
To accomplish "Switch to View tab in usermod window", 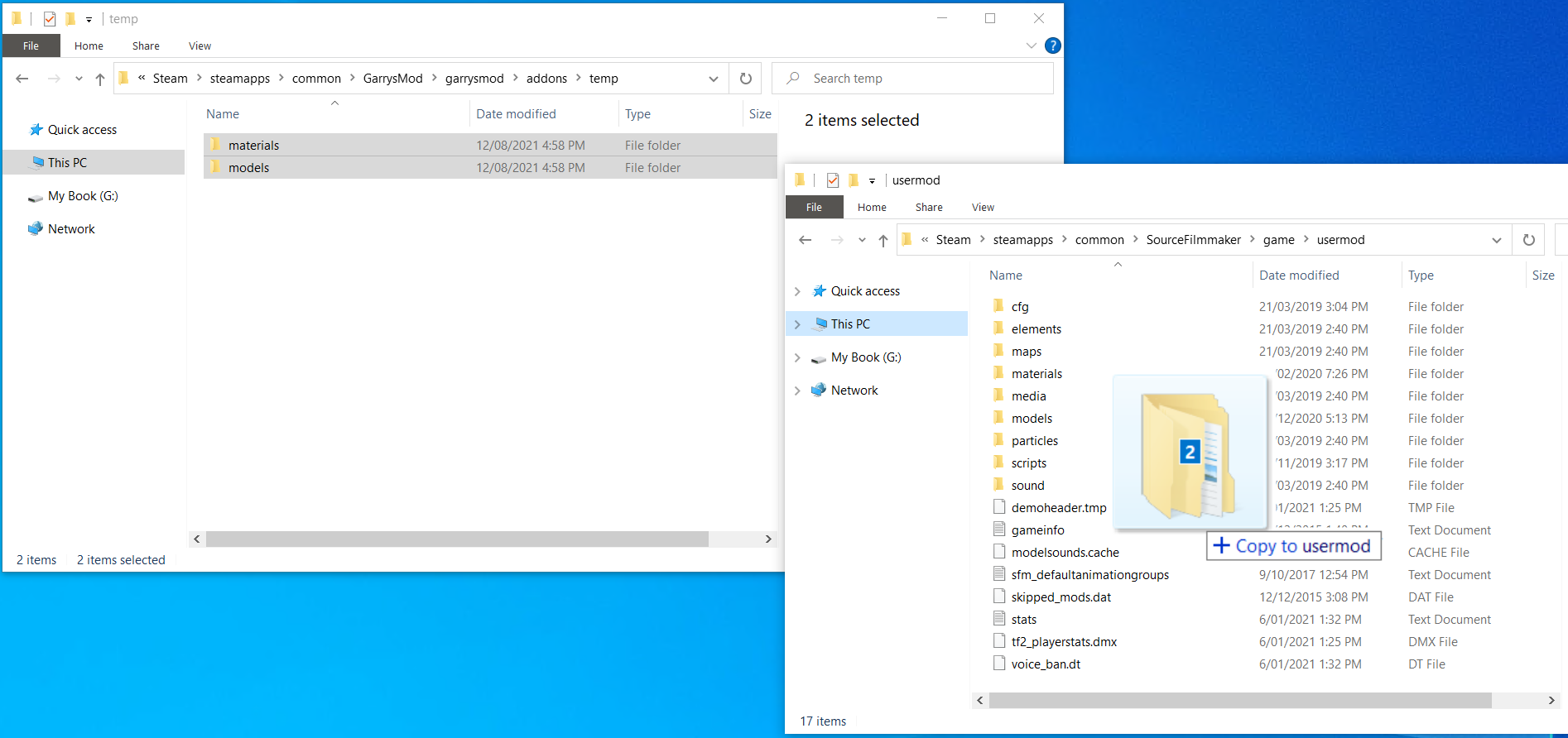I will pos(983,207).
